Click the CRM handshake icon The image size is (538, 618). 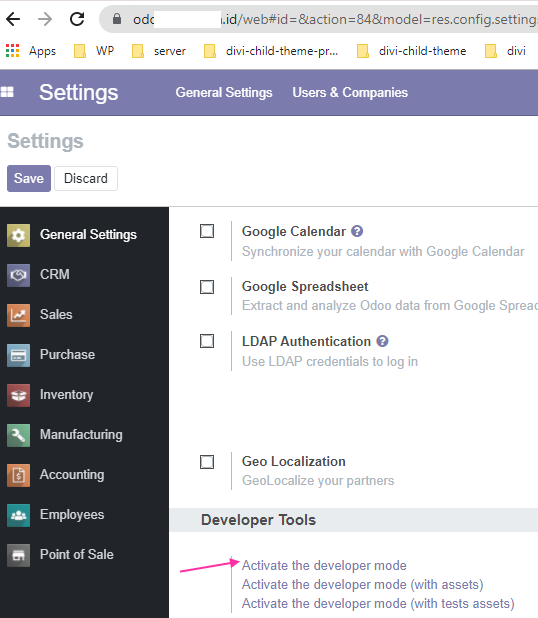pos(18,275)
